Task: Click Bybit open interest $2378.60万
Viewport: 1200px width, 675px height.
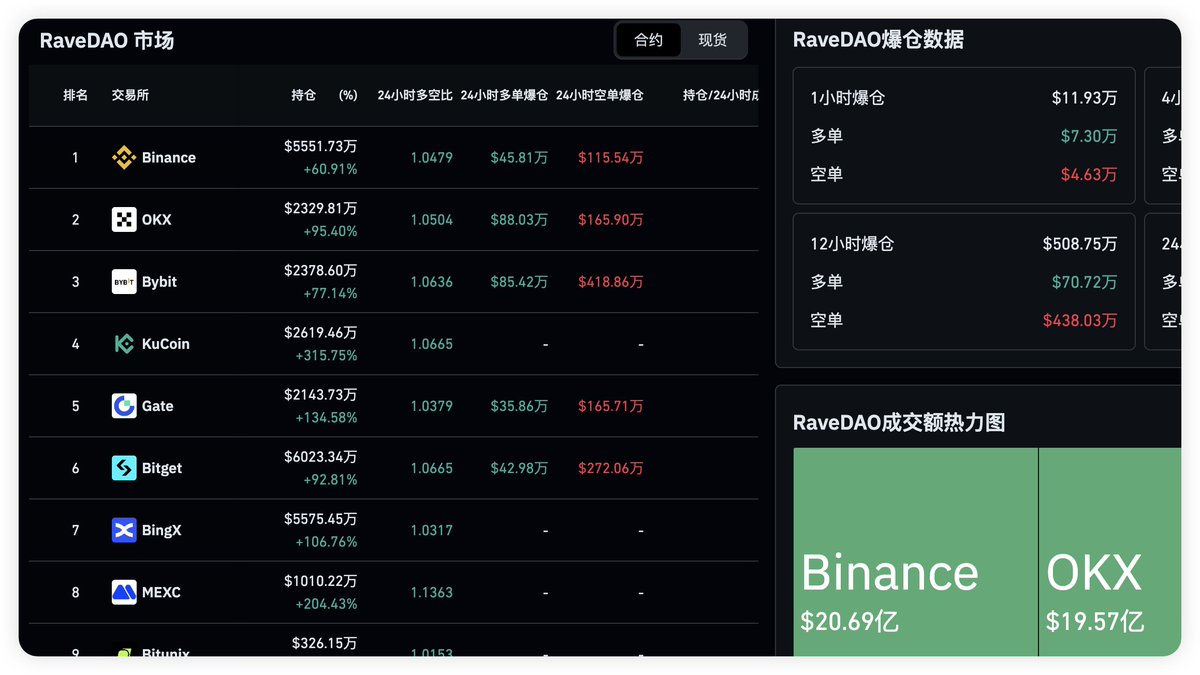Action: pyautogui.click(x=320, y=270)
